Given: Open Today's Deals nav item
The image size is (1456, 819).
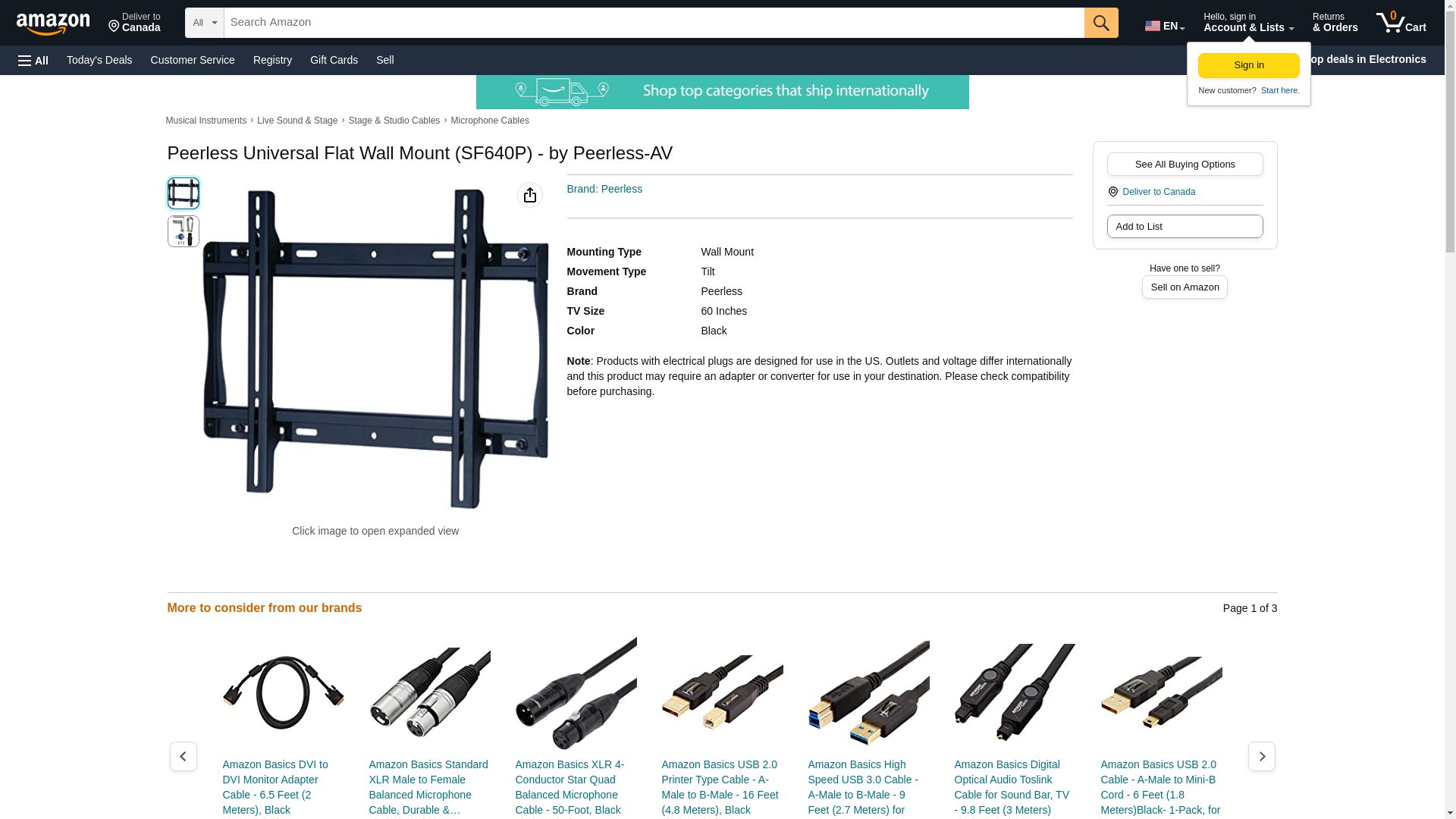Looking at the screenshot, I should (x=99, y=60).
